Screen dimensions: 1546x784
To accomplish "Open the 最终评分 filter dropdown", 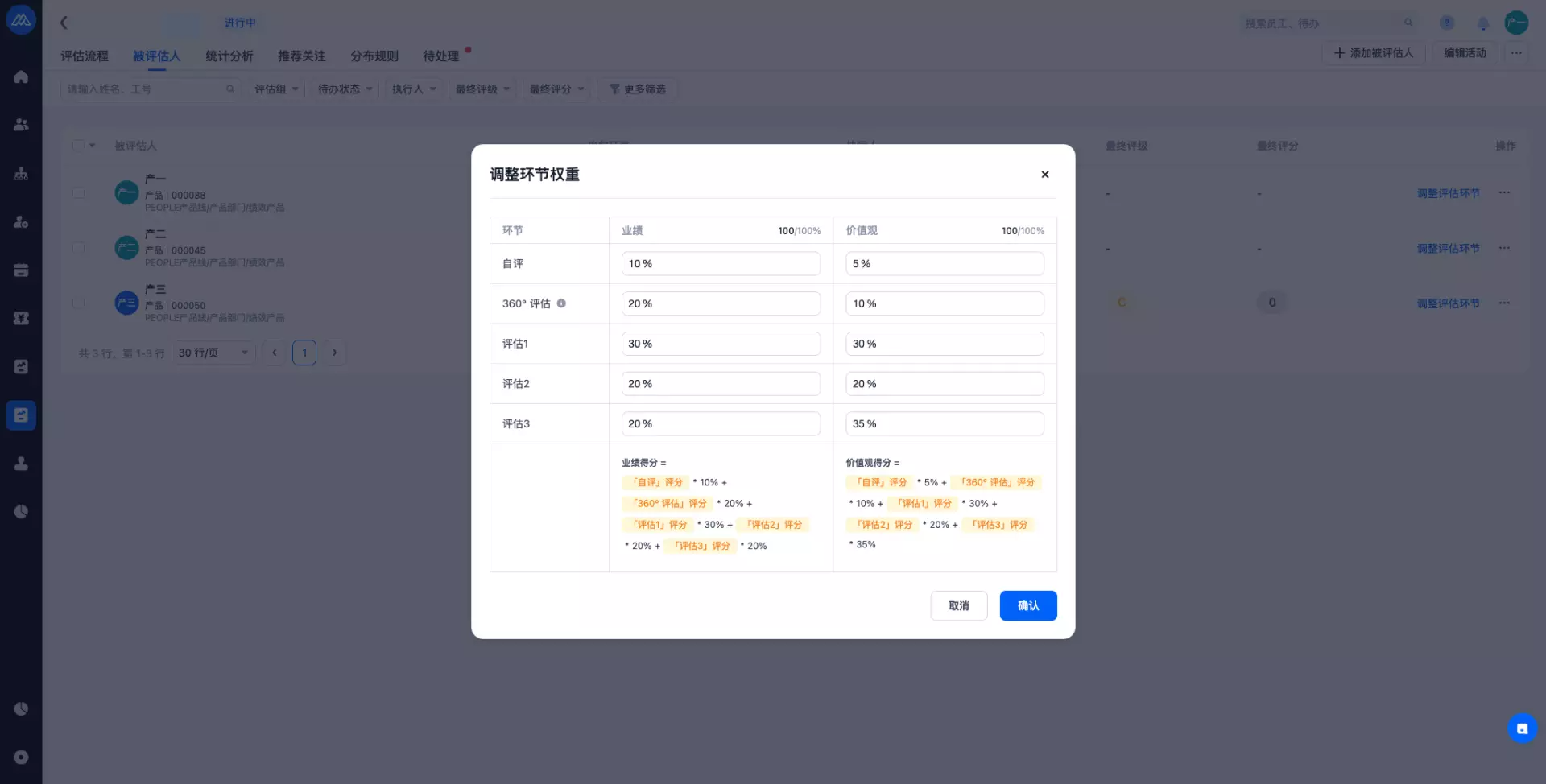I will pos(556,89).
